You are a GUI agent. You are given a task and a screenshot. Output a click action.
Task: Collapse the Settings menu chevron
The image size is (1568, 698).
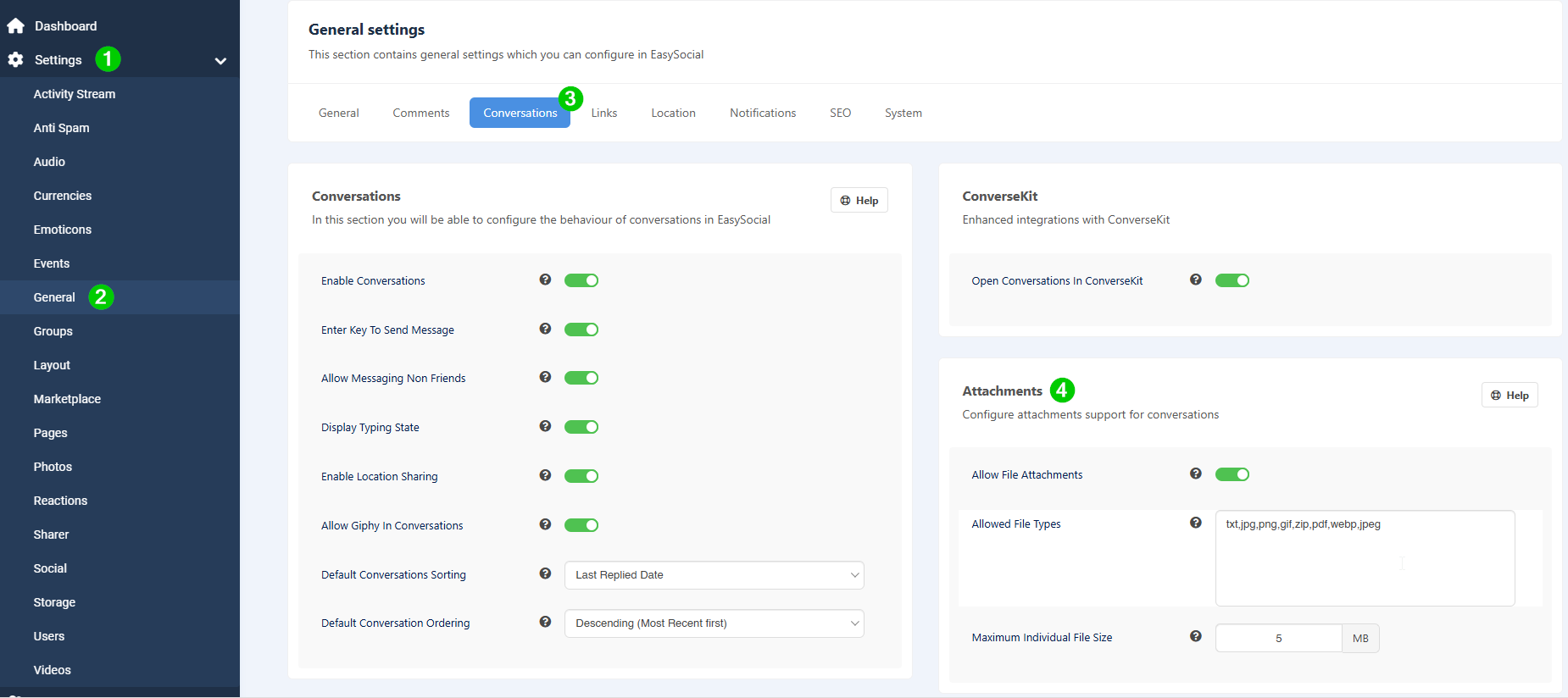pos(220,61)
